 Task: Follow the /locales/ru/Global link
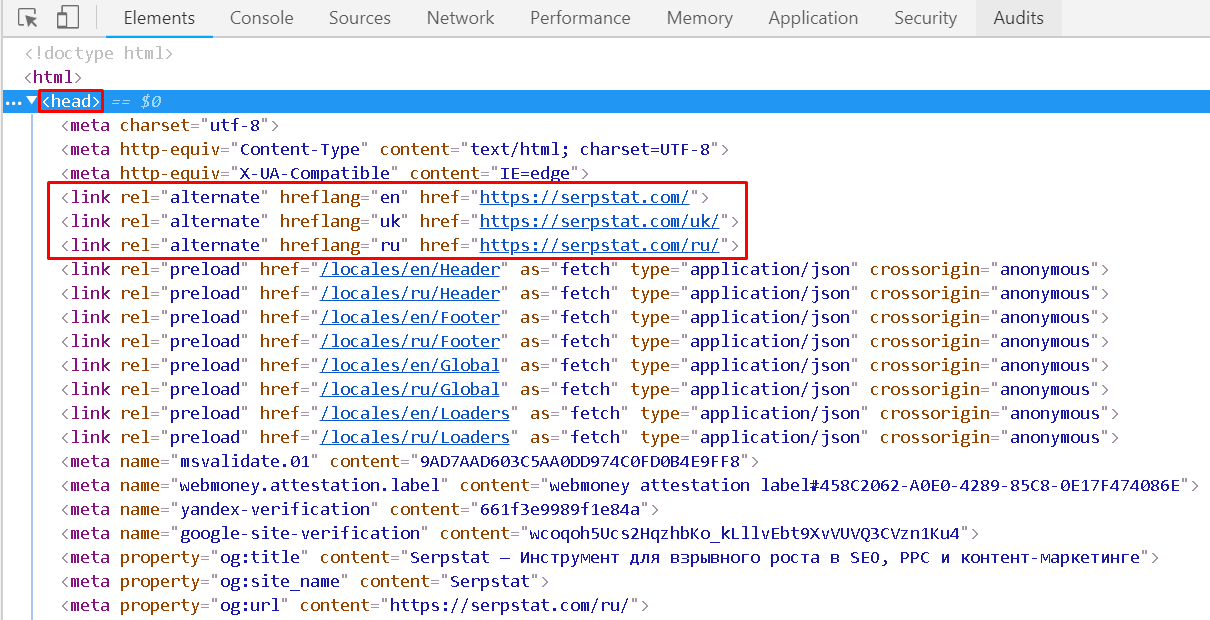coord(410,389)
